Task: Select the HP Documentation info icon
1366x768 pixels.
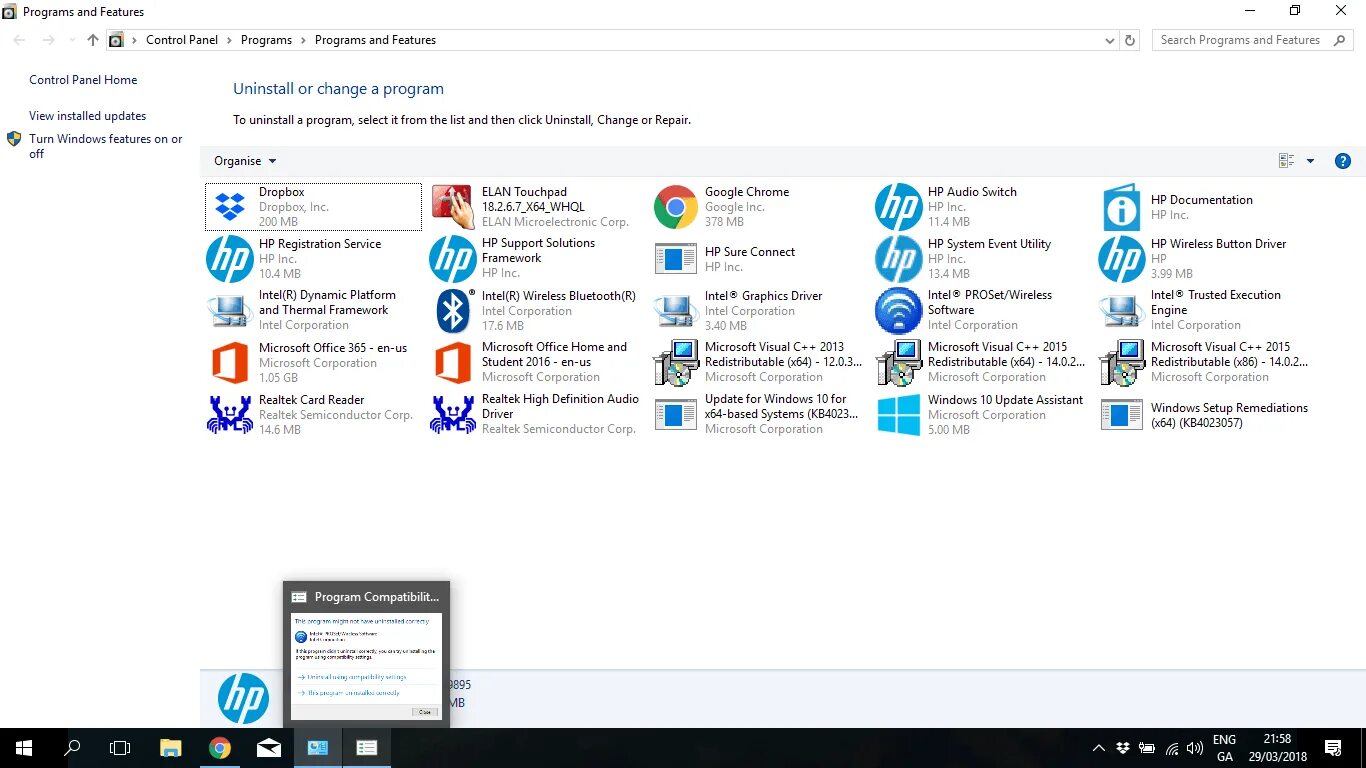Action: point(1122,207)
